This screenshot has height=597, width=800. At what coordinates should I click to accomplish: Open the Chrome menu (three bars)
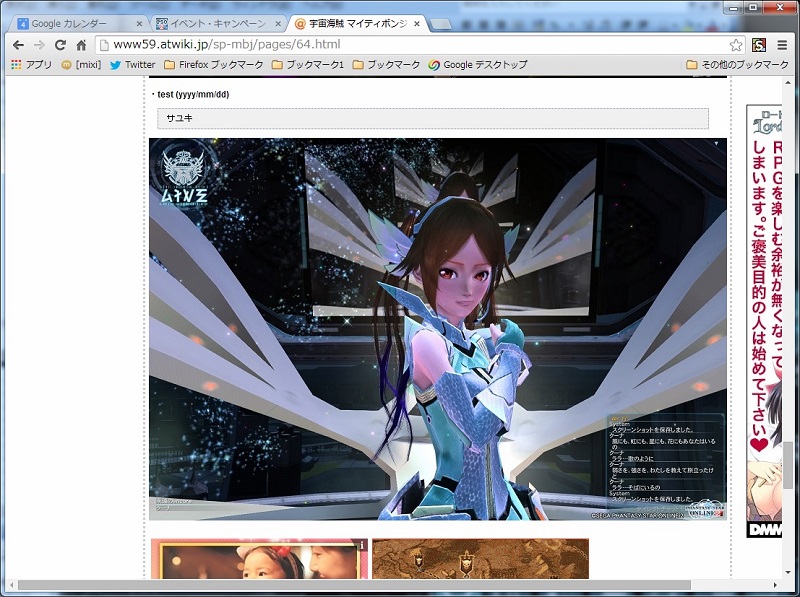782,45
